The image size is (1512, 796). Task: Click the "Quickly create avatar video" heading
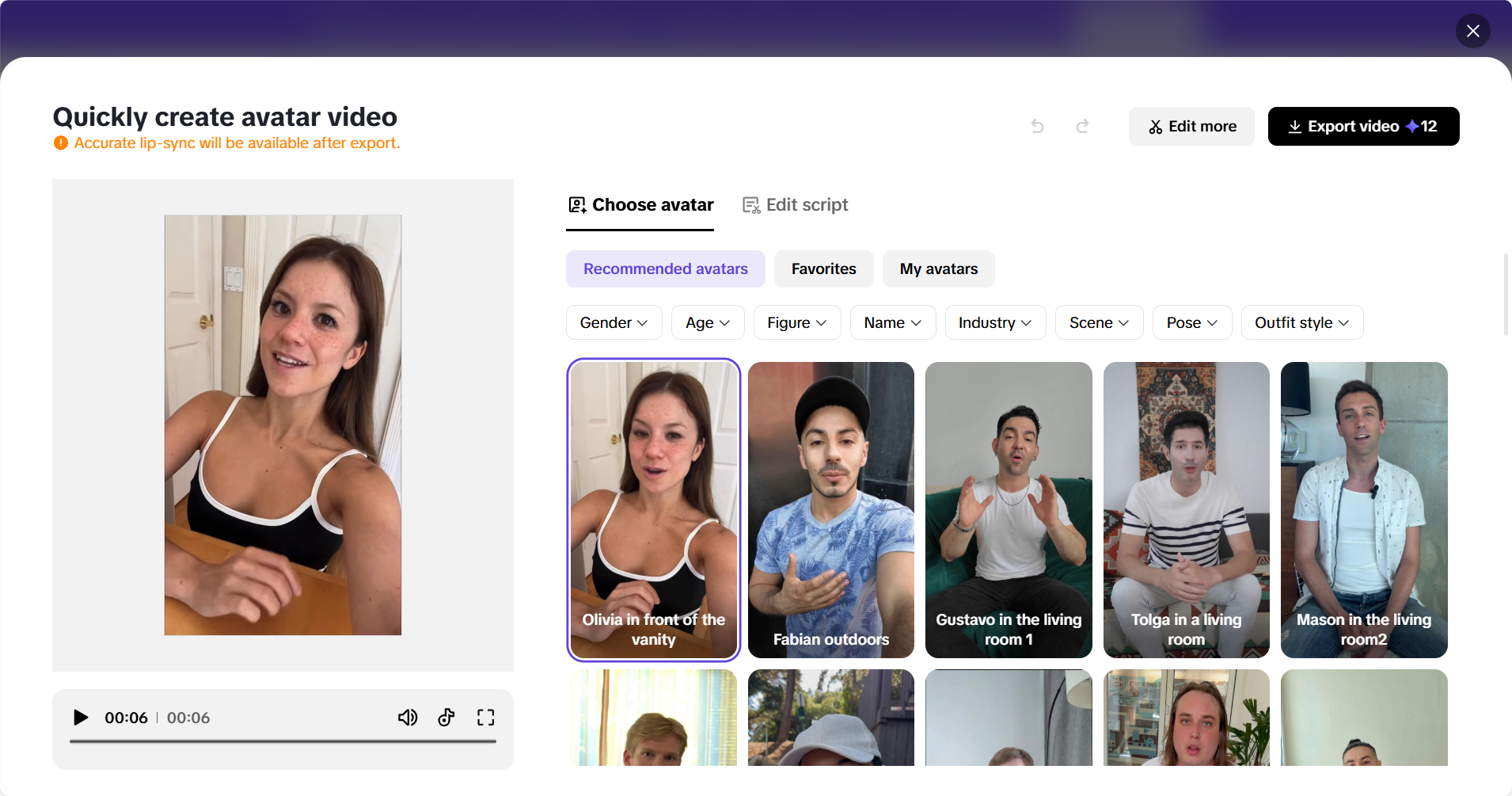click(x=225, y=117)
